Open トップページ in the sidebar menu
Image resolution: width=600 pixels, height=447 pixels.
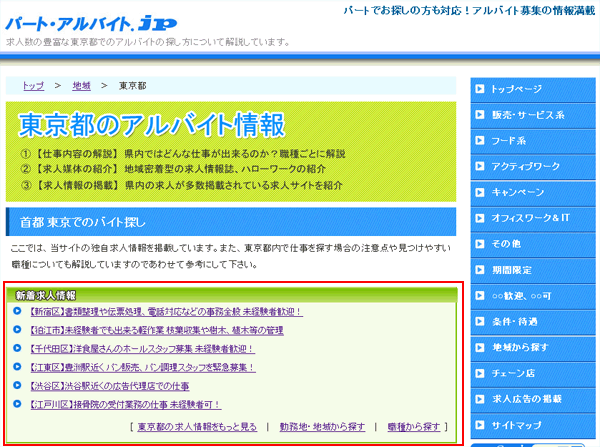(x=533, y=90)
